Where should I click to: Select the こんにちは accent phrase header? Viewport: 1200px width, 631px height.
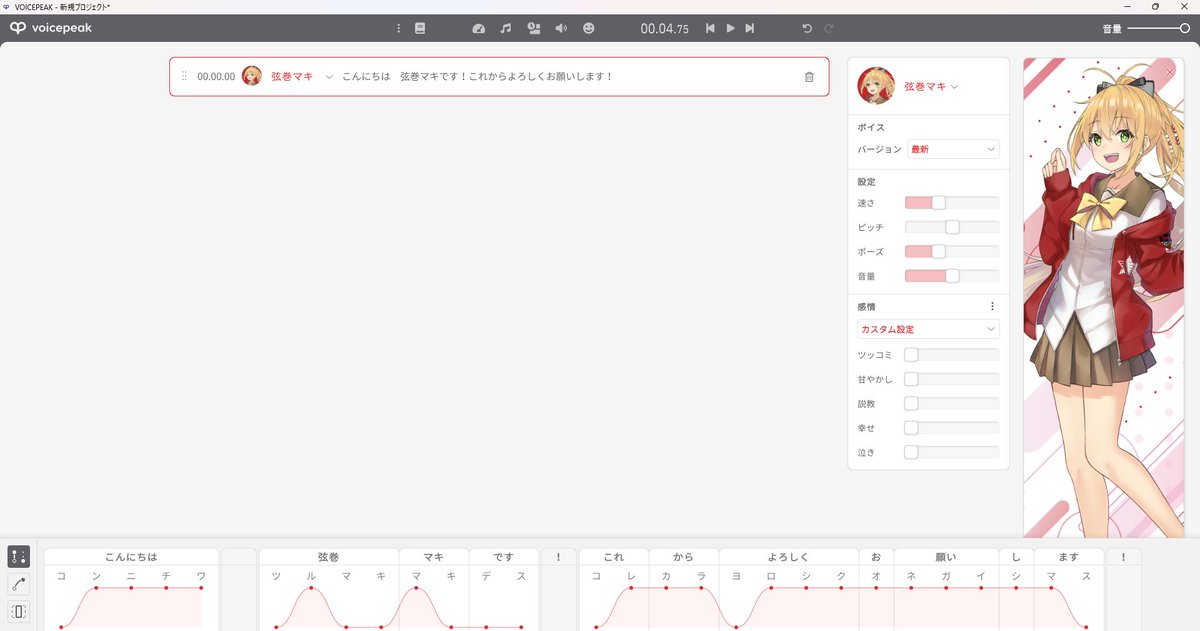tap(131, 557)
